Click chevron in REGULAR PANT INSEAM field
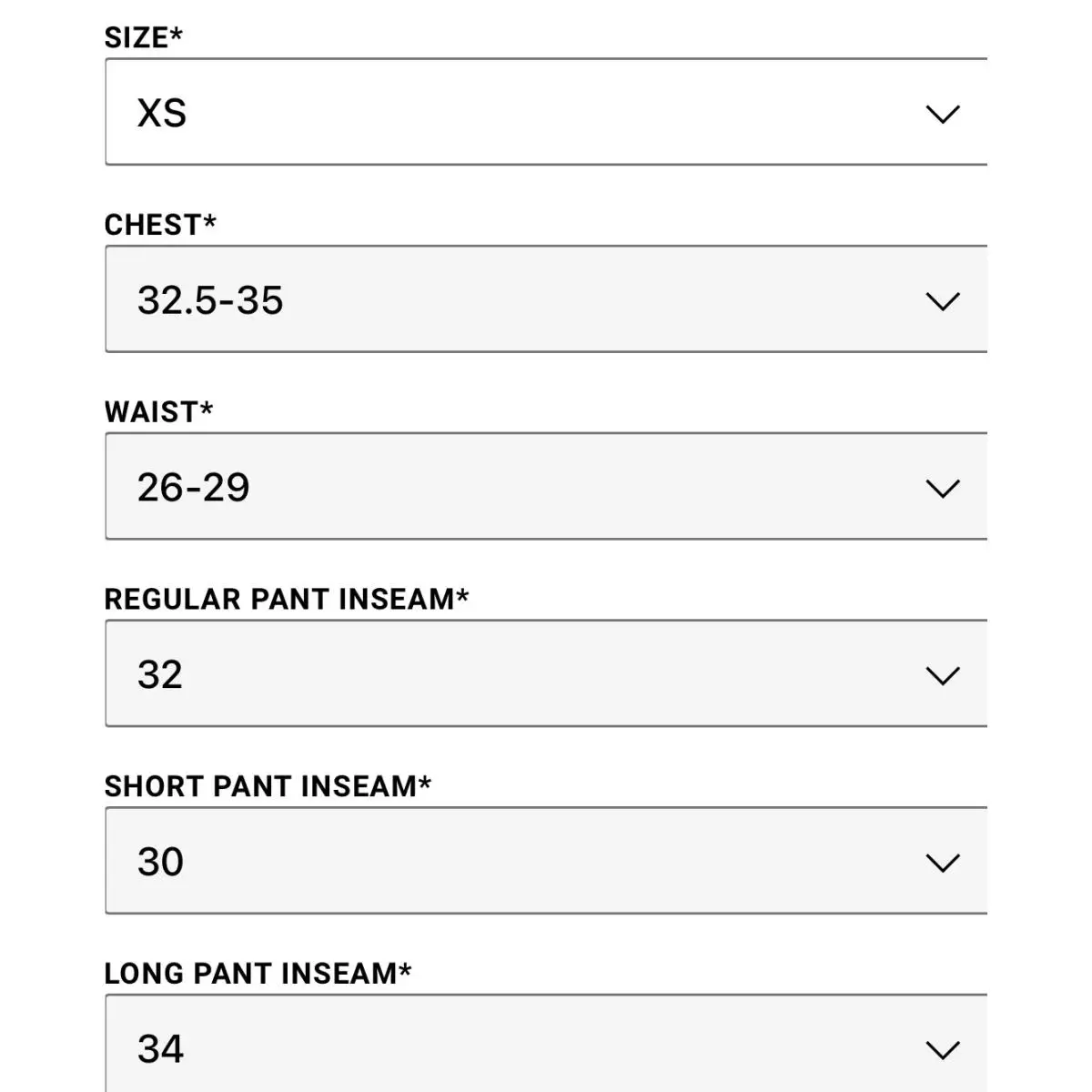The image size is (1092, 1092). [x=943, y=676]
